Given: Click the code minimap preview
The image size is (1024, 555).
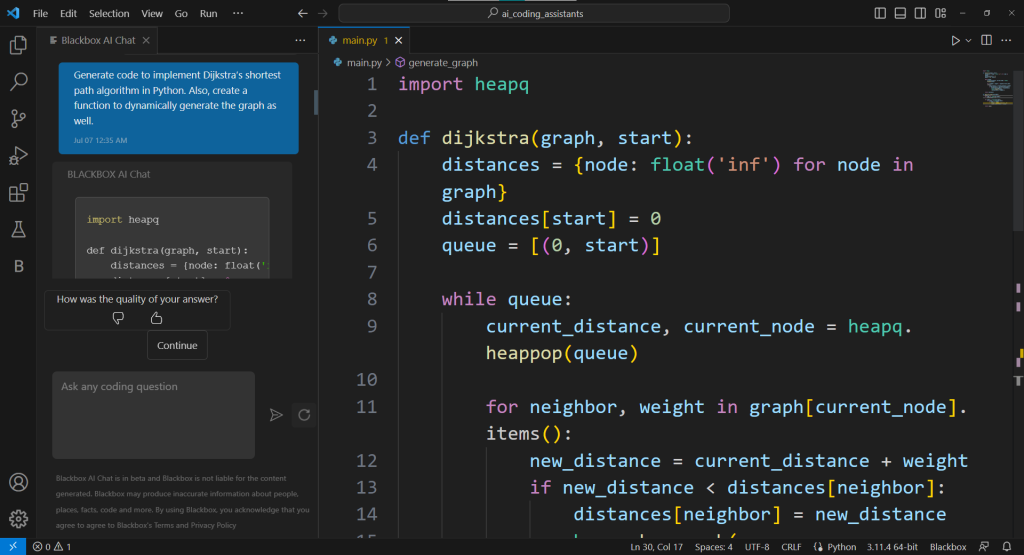Looking at the screenshot, I should tap(997, 87).
